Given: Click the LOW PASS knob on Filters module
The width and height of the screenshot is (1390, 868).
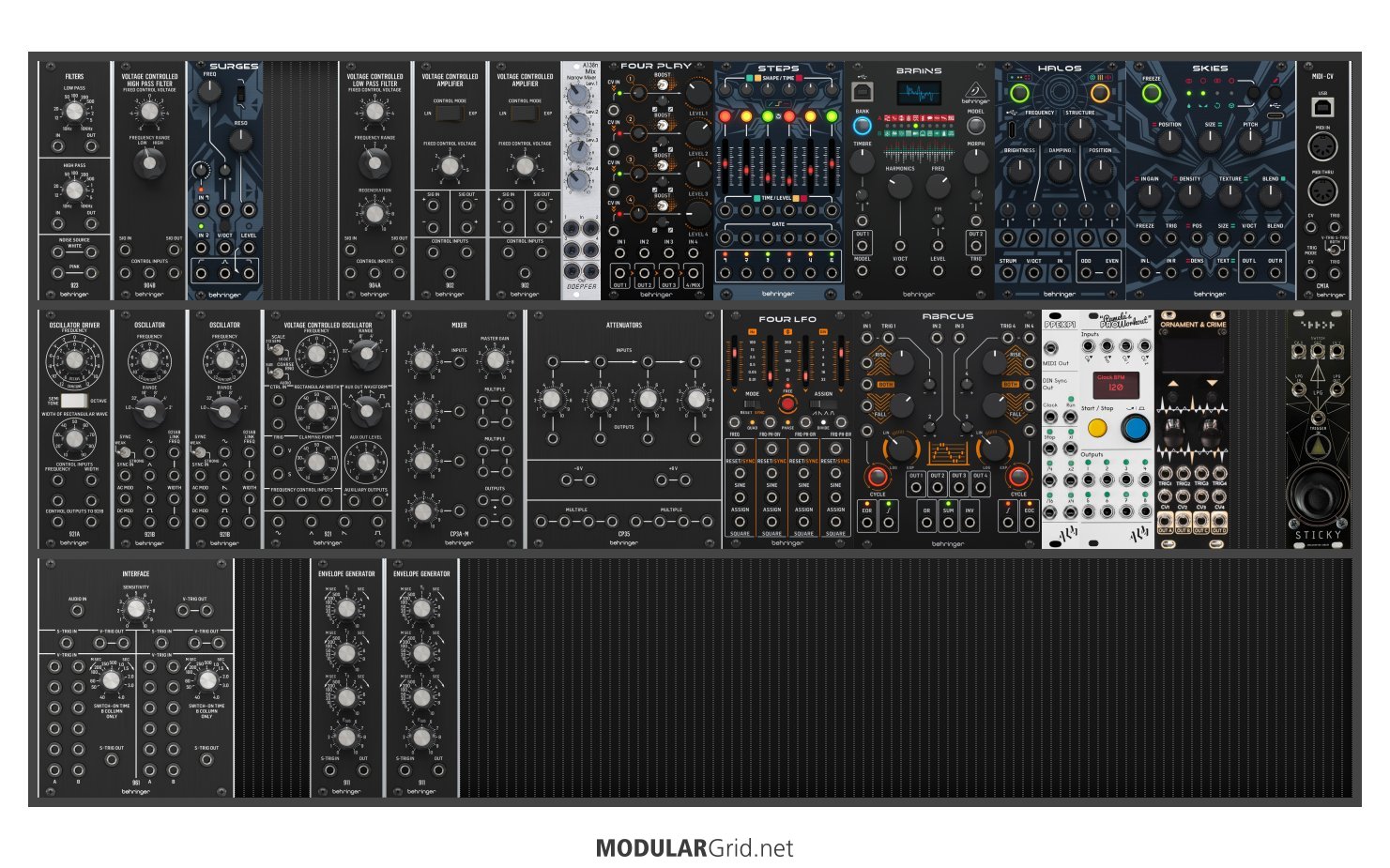Looking at the screenshot, I should click(74, 112).
